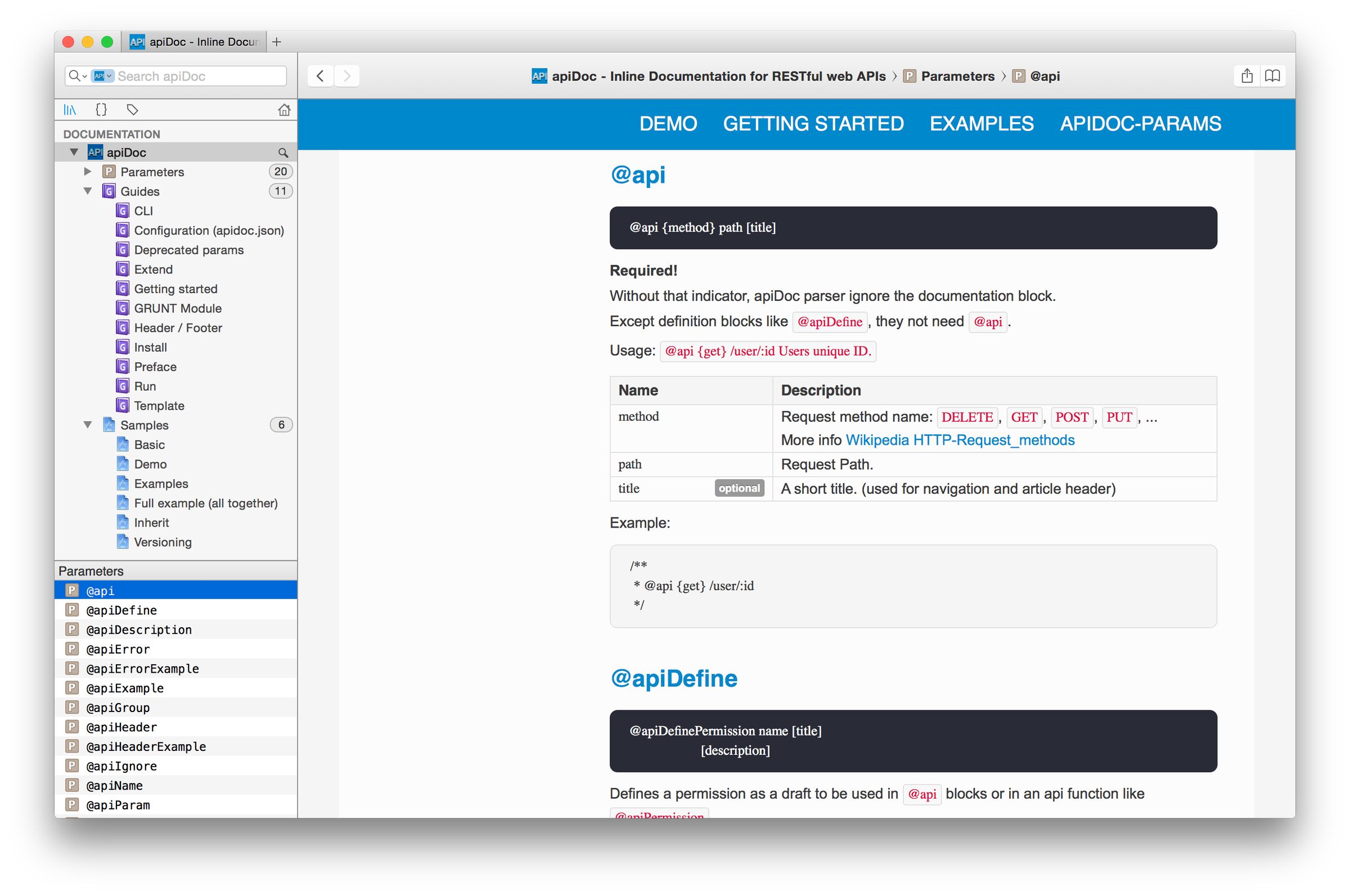Click the share icon in the top right
This screenshot has width=1350, height=896.
click(x=1246, y=75)
